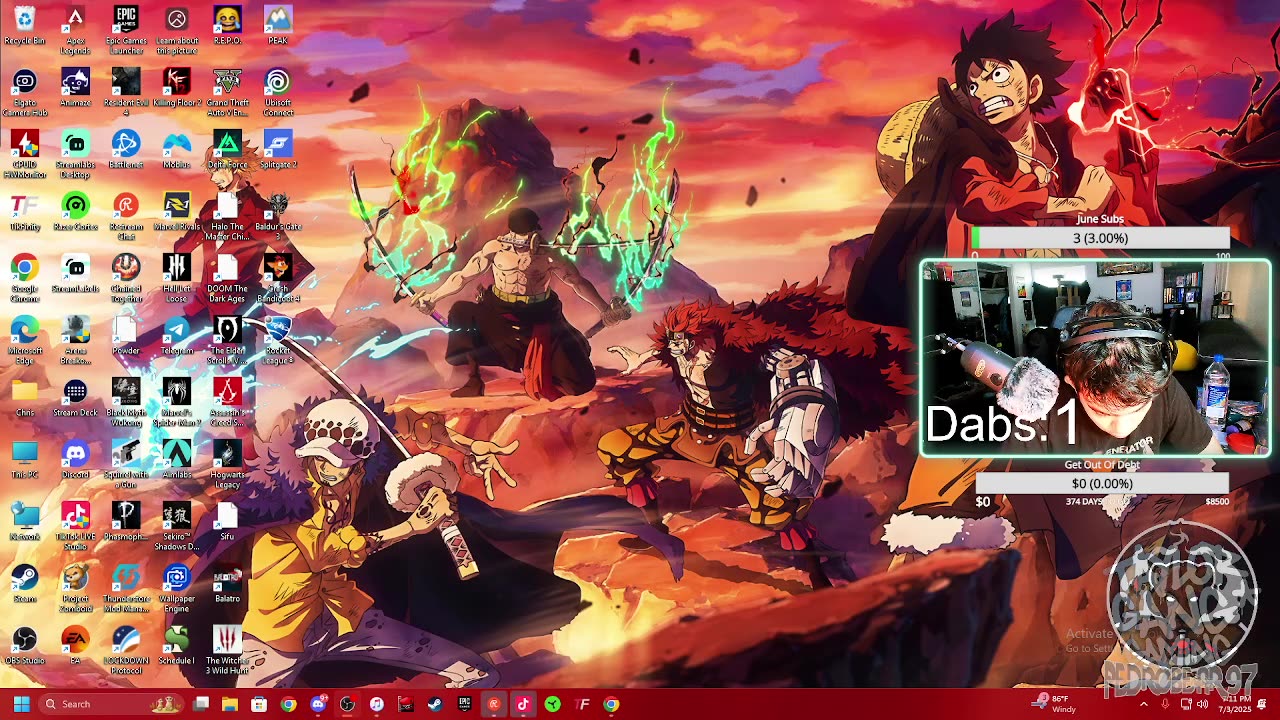Launch the R.E.P.O. game shortcut
The image size is (1280, 720).
tap(227, 25)
